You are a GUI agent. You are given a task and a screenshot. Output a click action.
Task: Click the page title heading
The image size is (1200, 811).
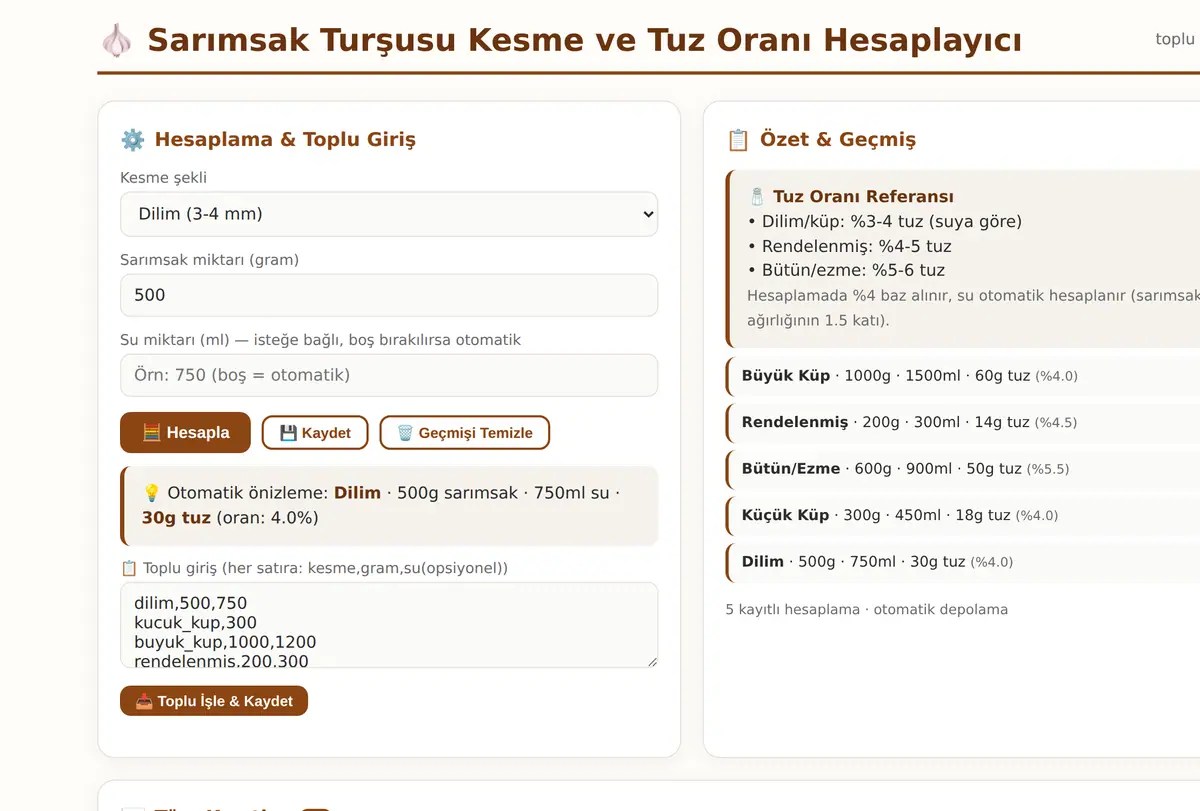(x=585, y=41)
